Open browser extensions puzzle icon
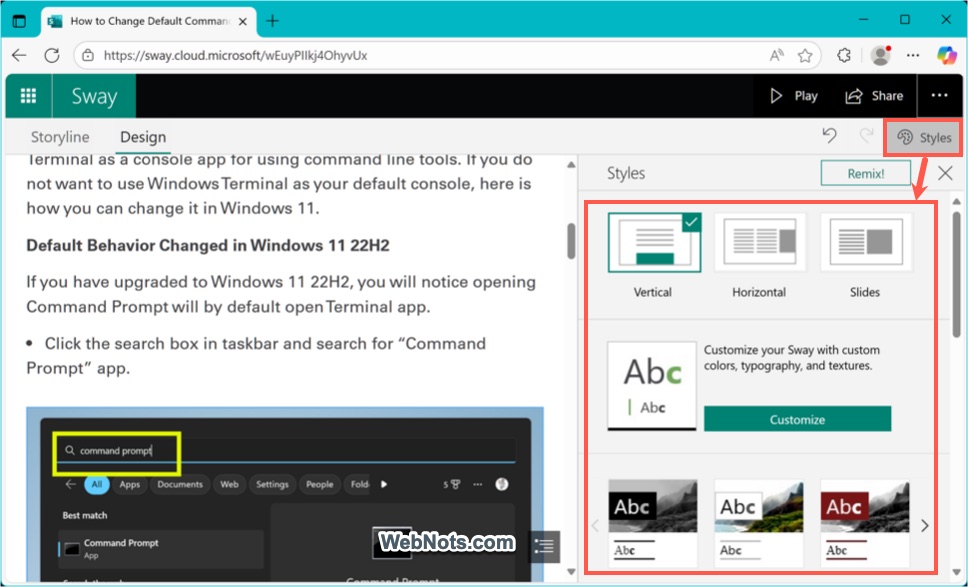Viewport: 968px width, 587px height. (x=844, y=56)
